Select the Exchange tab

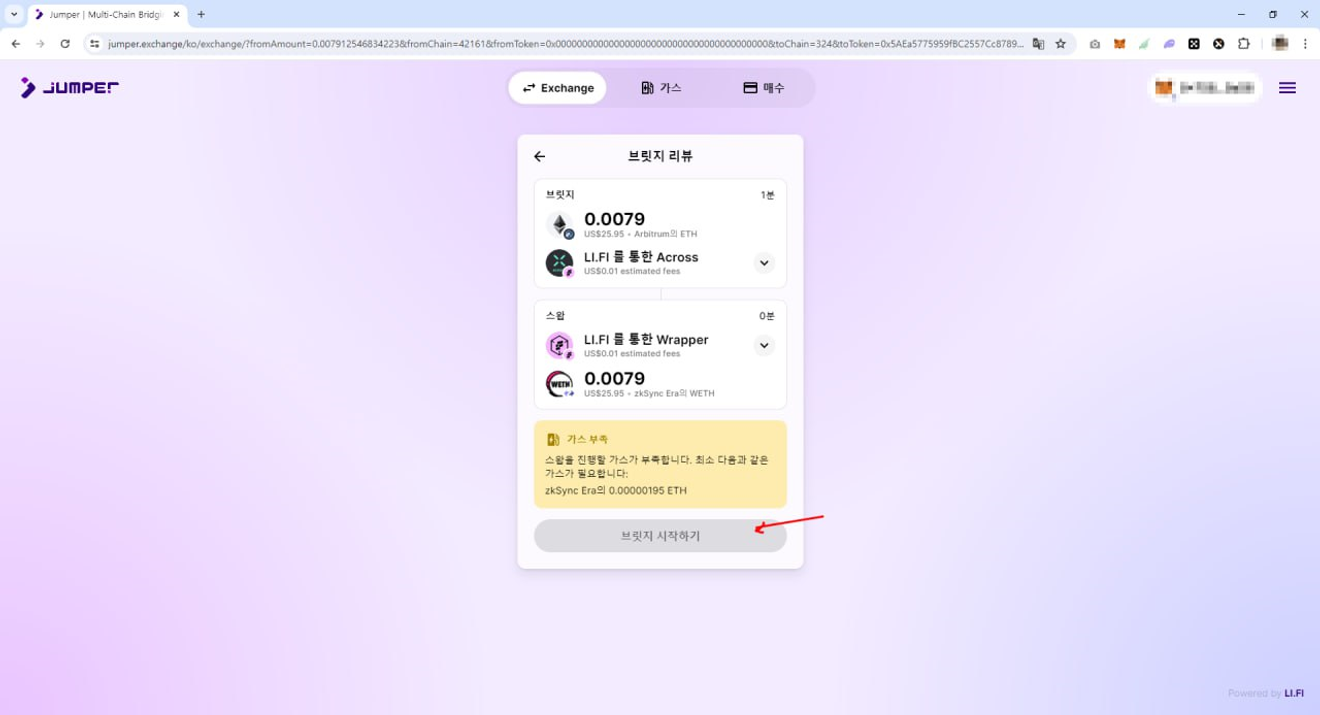coord(558,88)
